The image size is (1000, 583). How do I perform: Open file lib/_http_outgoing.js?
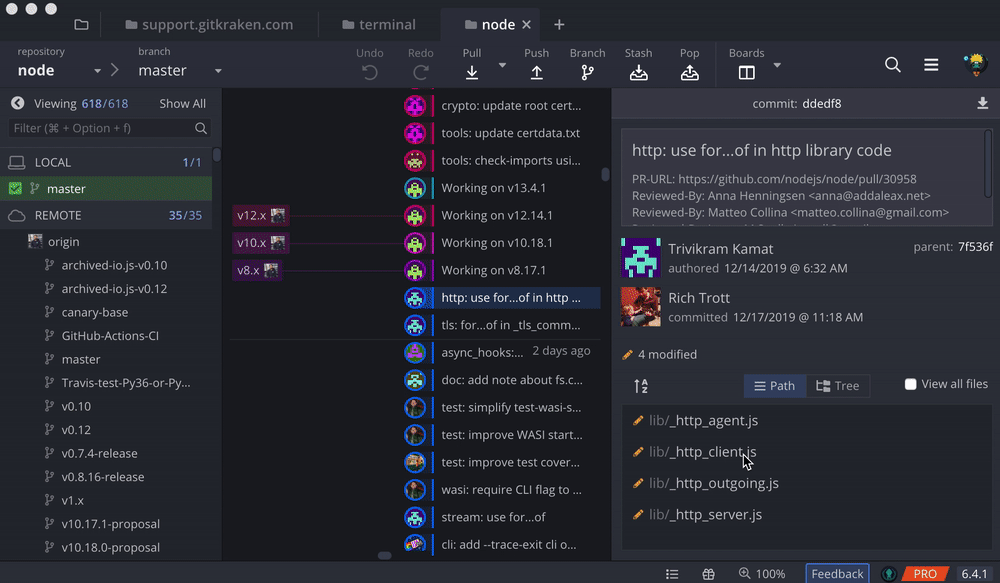tap(714, 483)
